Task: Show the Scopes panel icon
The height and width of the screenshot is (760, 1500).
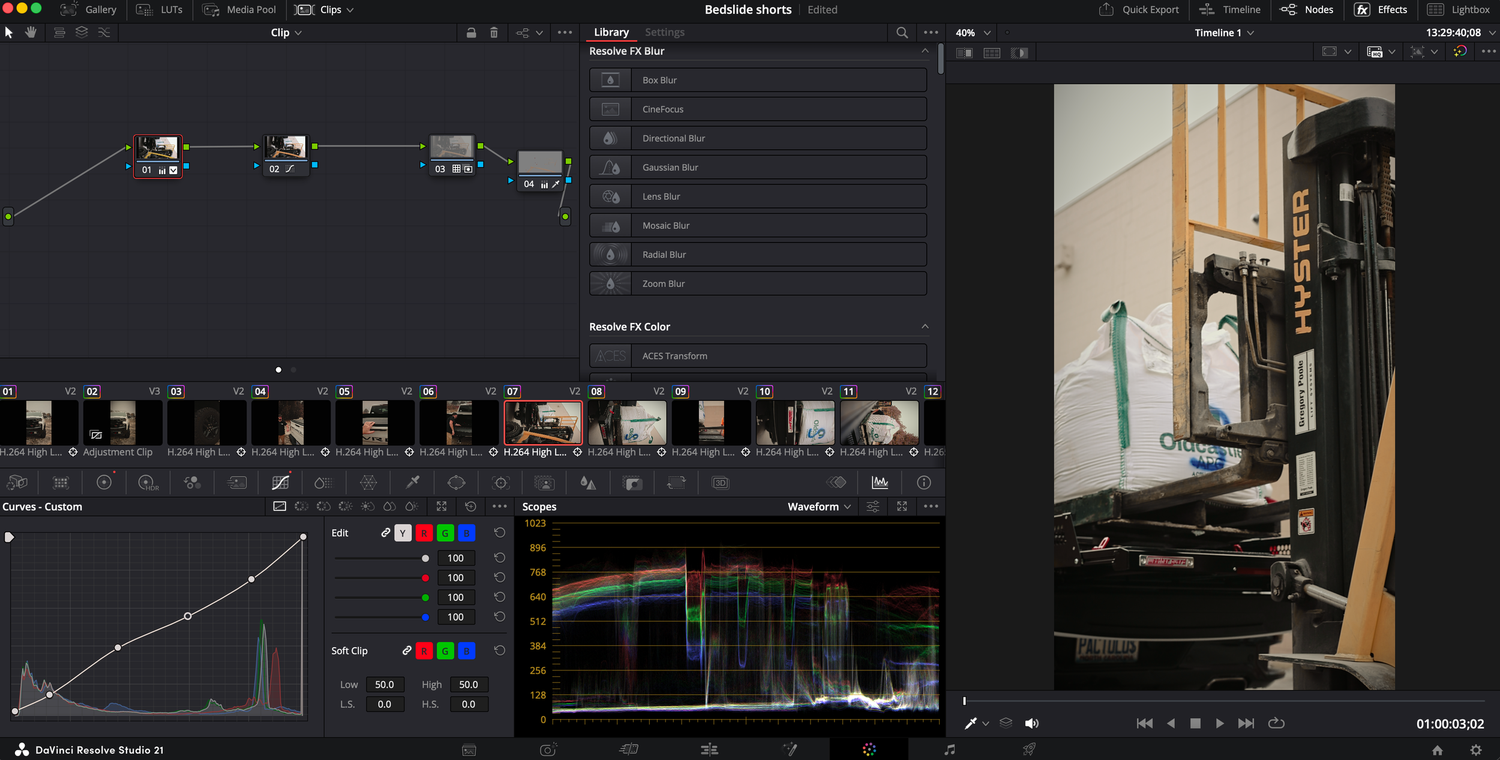Action: [880, 482]
